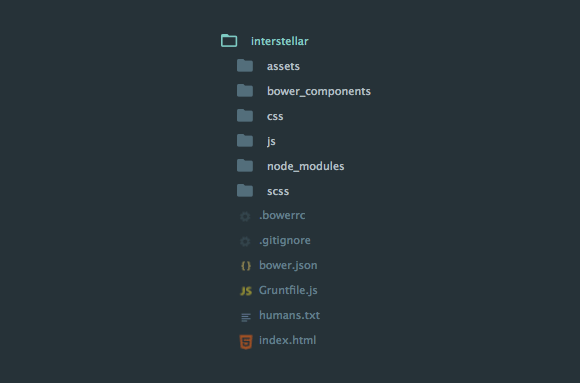Expand the bower_components folder
This screenshot has height=383, width=580.
245,90
